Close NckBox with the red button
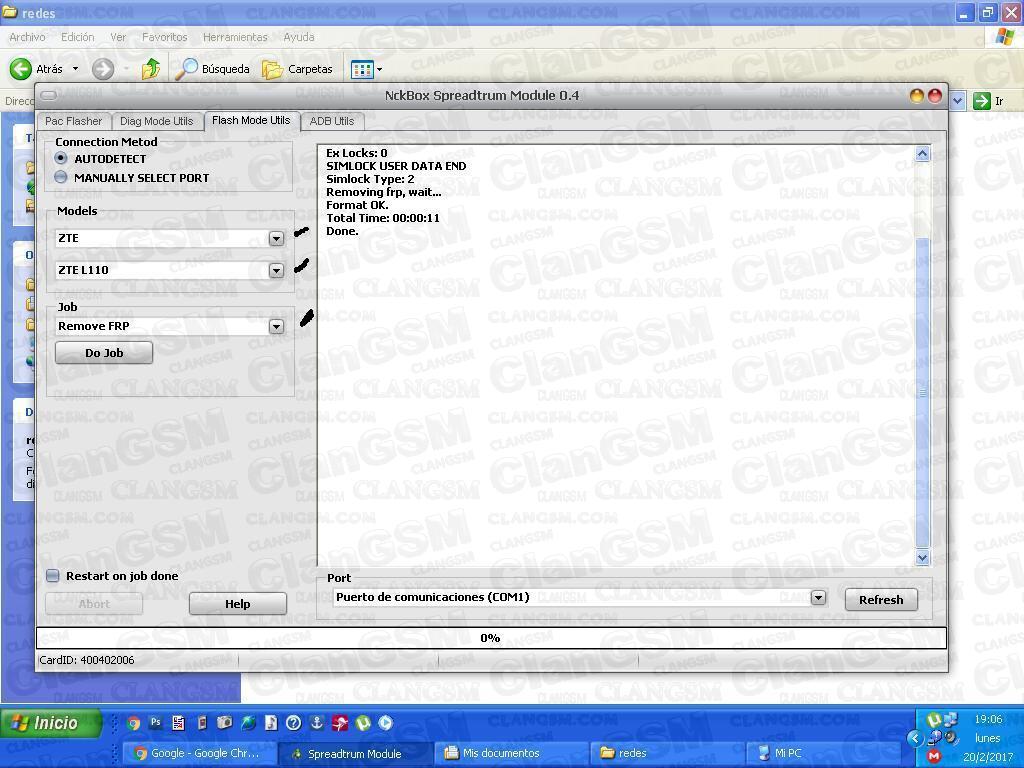 935,96
